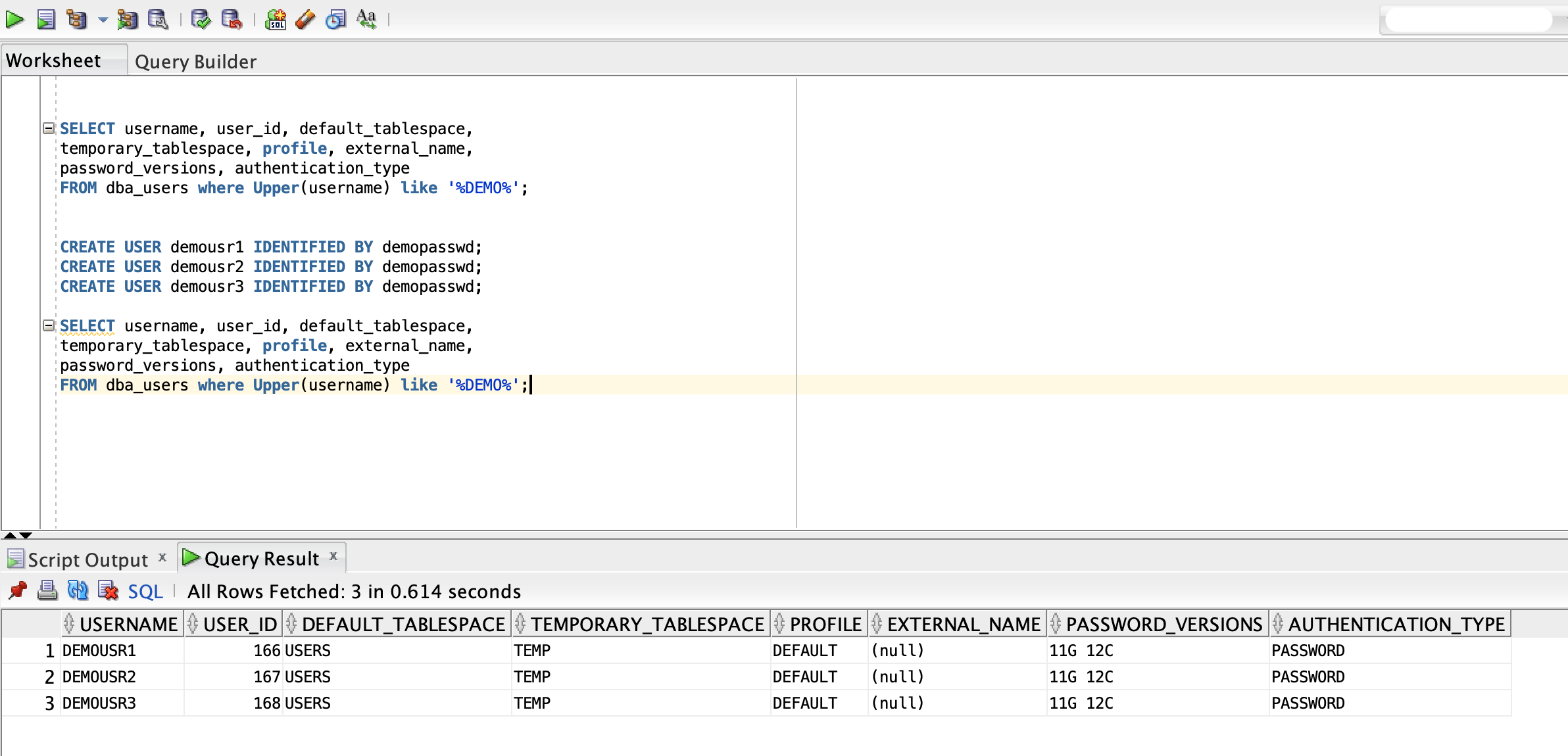Click the search field at top right
1568x756 pixels.
pos(1467,20)
